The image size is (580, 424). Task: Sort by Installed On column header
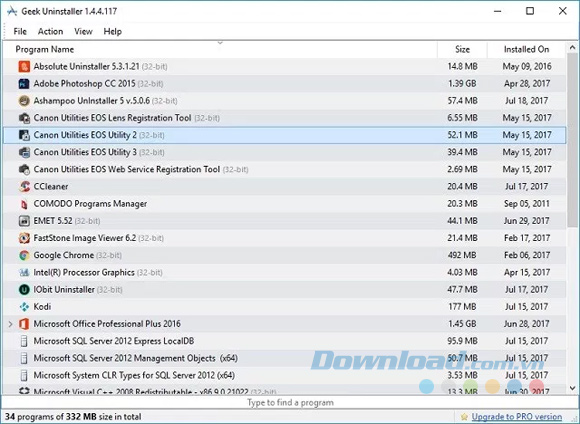point(526,49)
